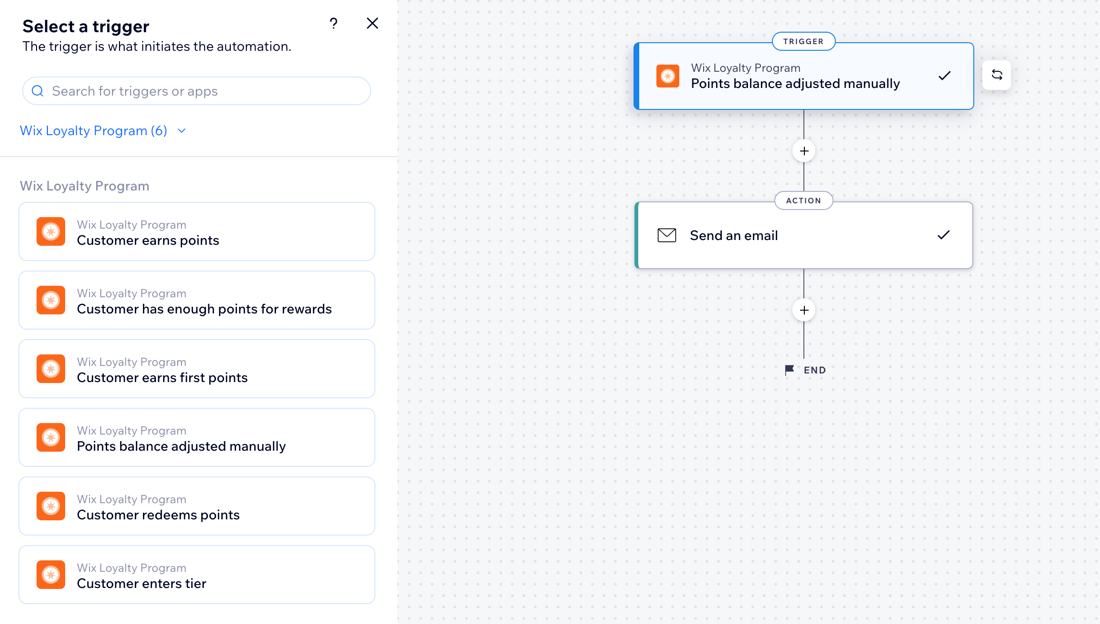
Task: Open the Send an email action card
Action: [804, 235]
